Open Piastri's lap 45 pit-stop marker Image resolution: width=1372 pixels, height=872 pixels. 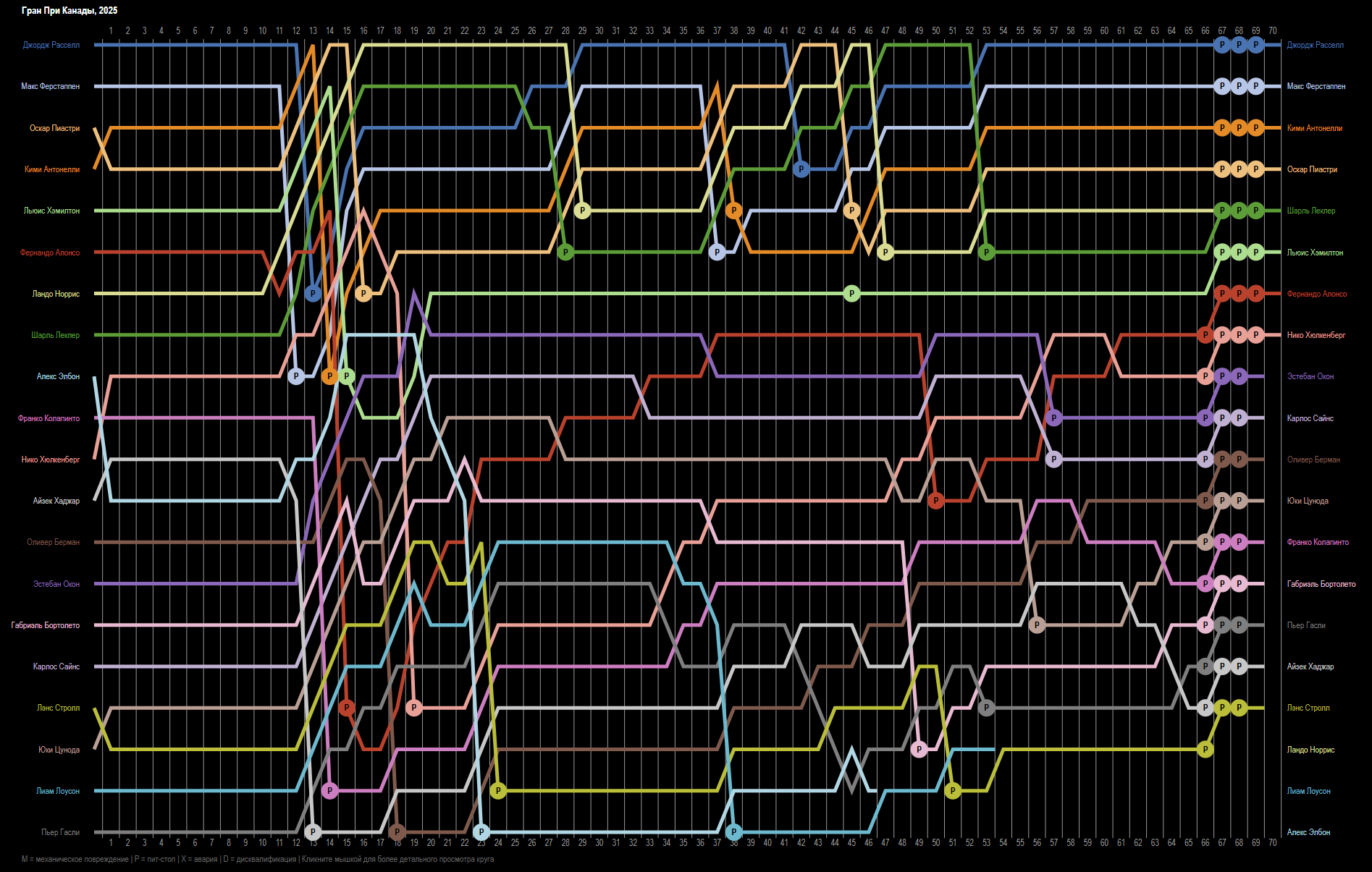click(x=851, y=211)
